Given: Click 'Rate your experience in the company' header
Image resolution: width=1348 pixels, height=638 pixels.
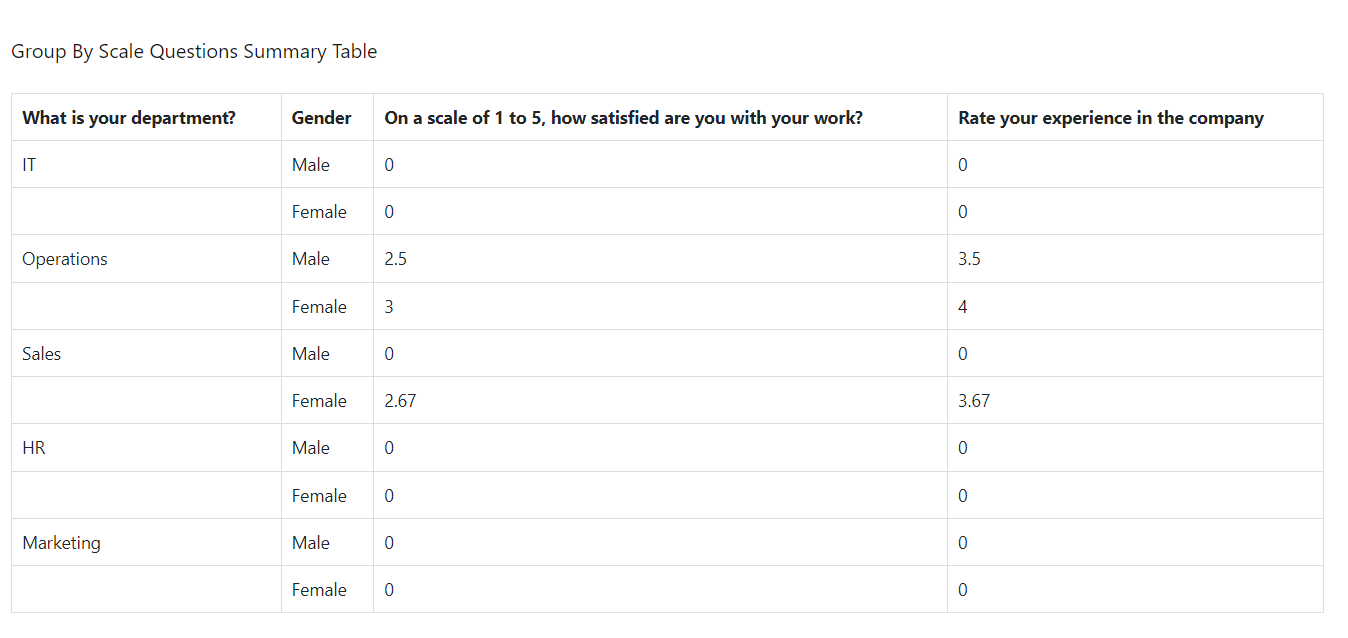Looking at the screenshot, I should pyautogui.click(x=1110, y=118).
